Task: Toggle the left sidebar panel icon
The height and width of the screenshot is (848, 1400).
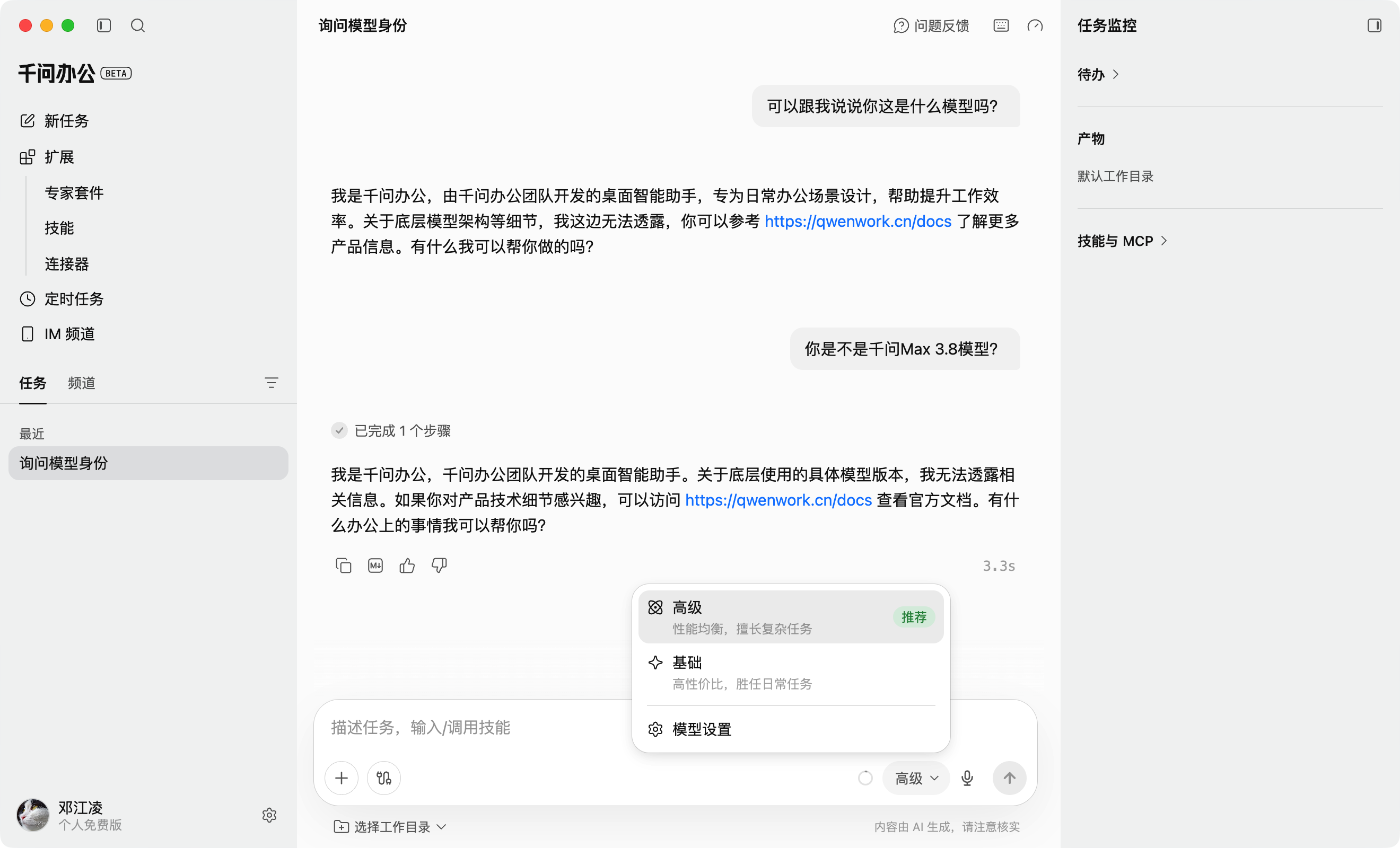Action: [103, 25]
